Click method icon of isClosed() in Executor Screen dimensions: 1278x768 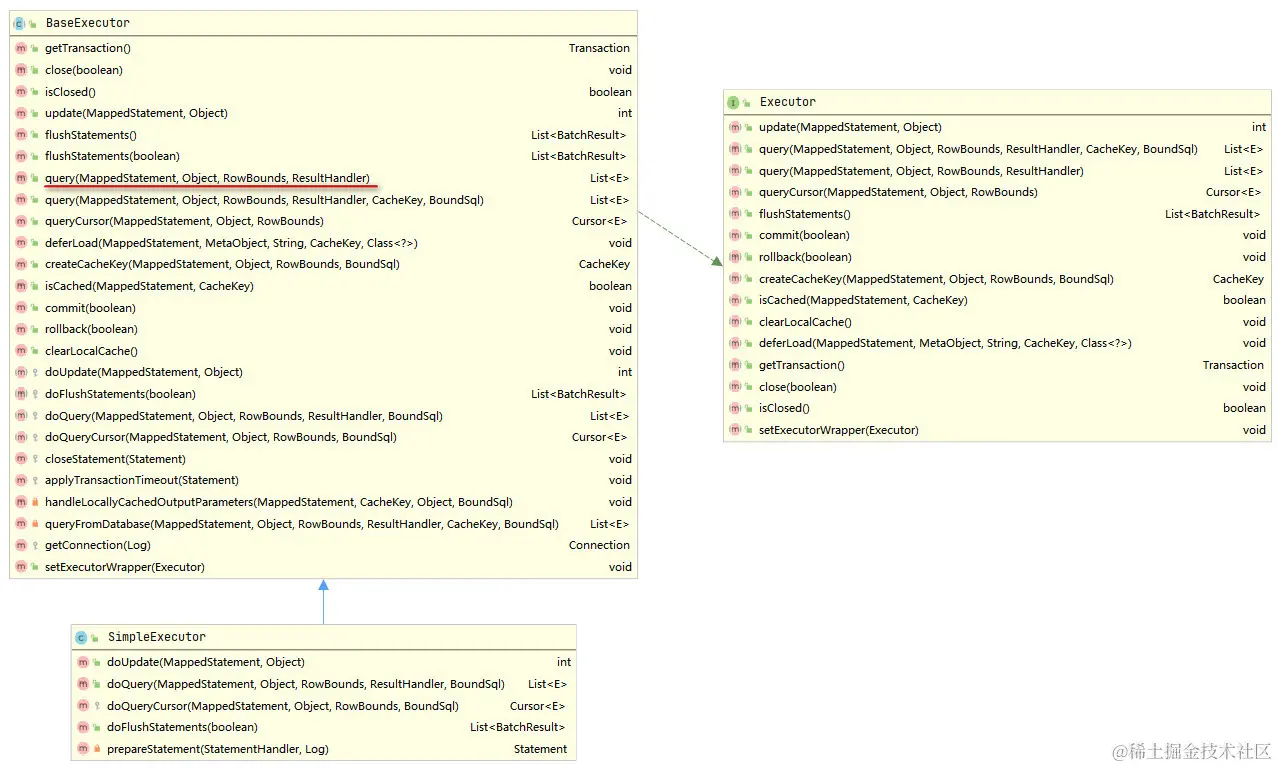coord(735,408)
